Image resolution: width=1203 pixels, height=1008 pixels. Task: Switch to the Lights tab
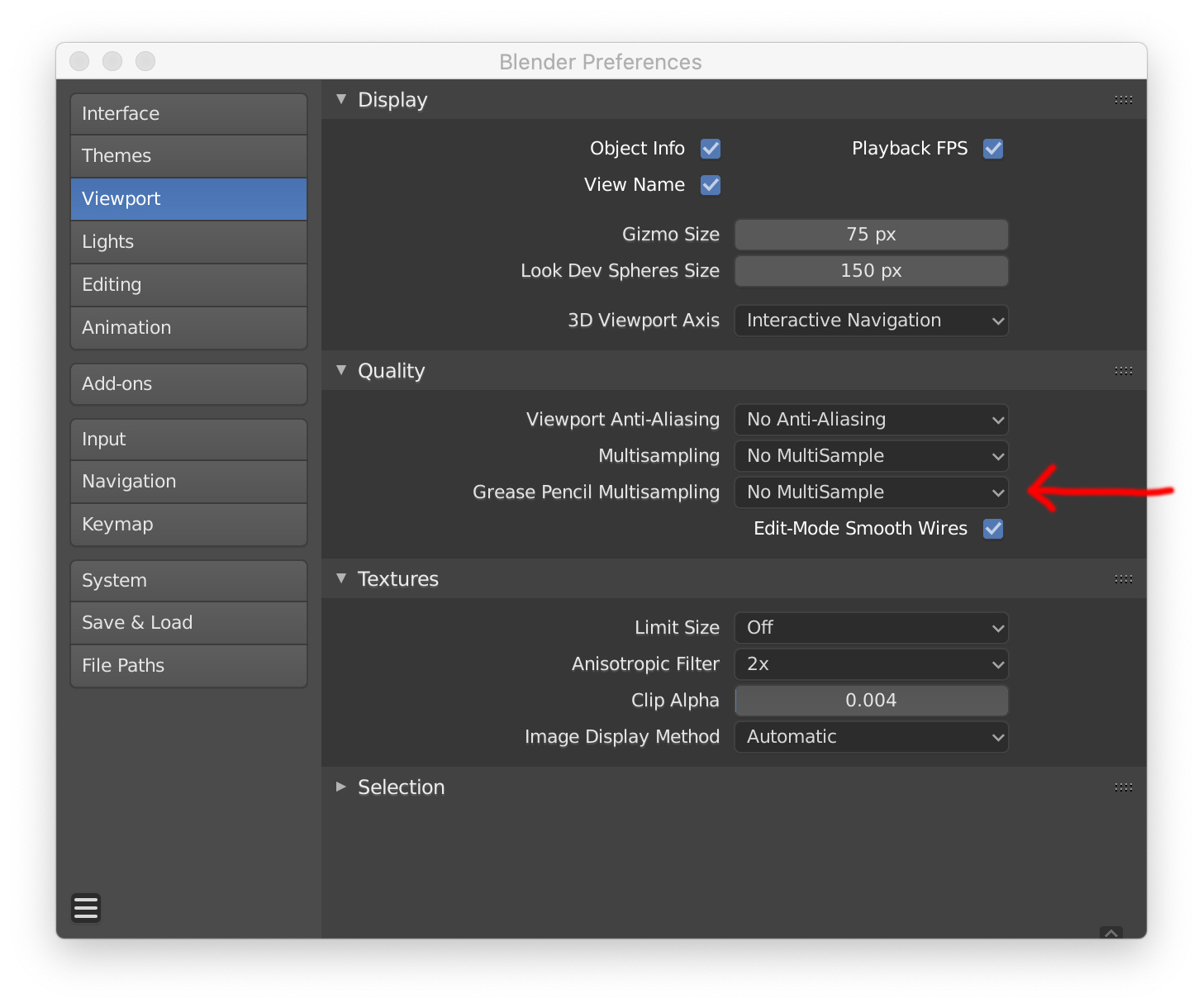[189, 242]
